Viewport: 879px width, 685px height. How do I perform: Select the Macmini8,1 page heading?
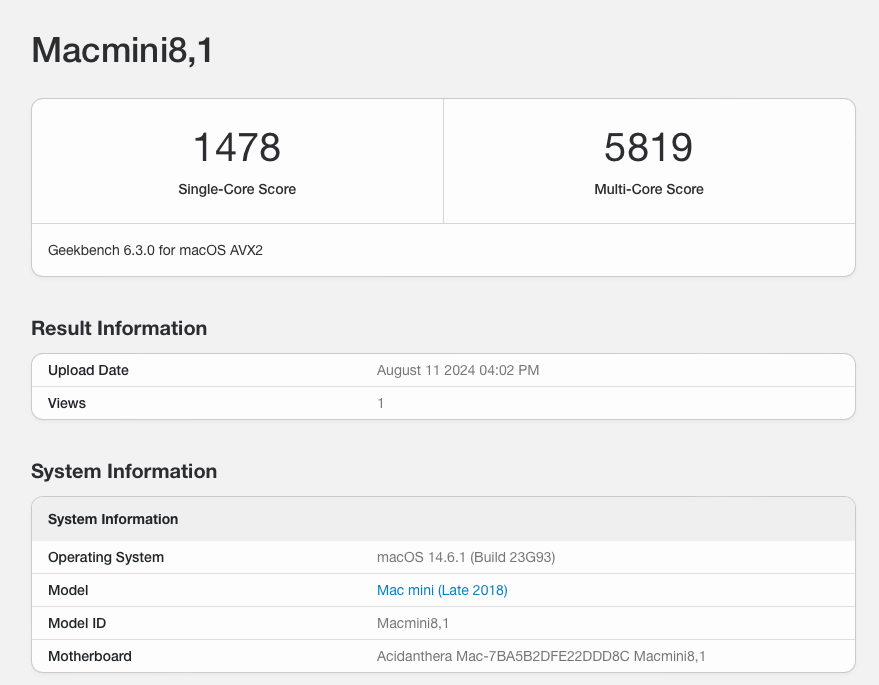coord(122,50)
